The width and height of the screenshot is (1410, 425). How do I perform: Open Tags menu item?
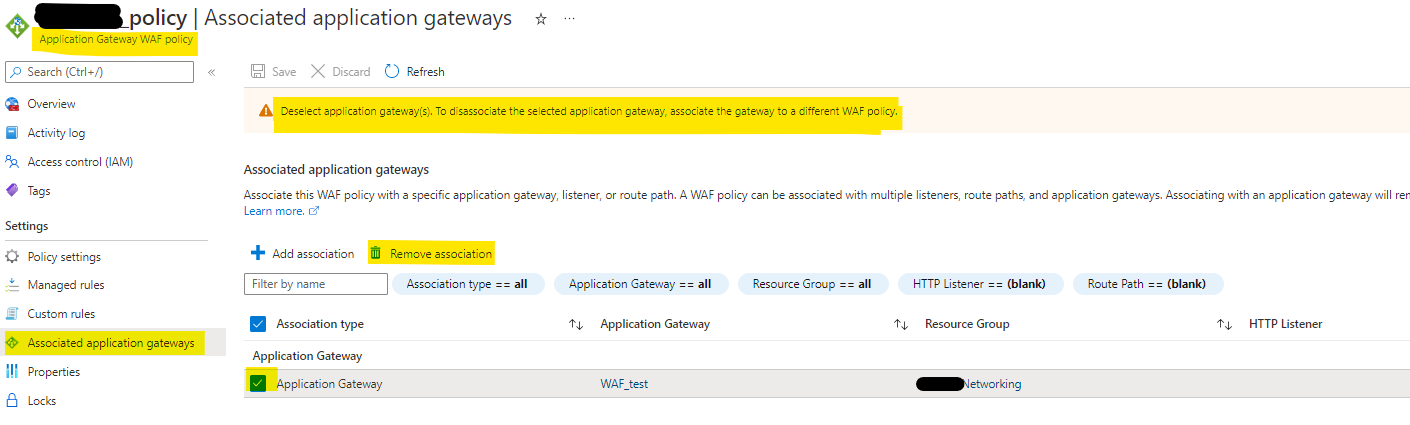(39, 191)
